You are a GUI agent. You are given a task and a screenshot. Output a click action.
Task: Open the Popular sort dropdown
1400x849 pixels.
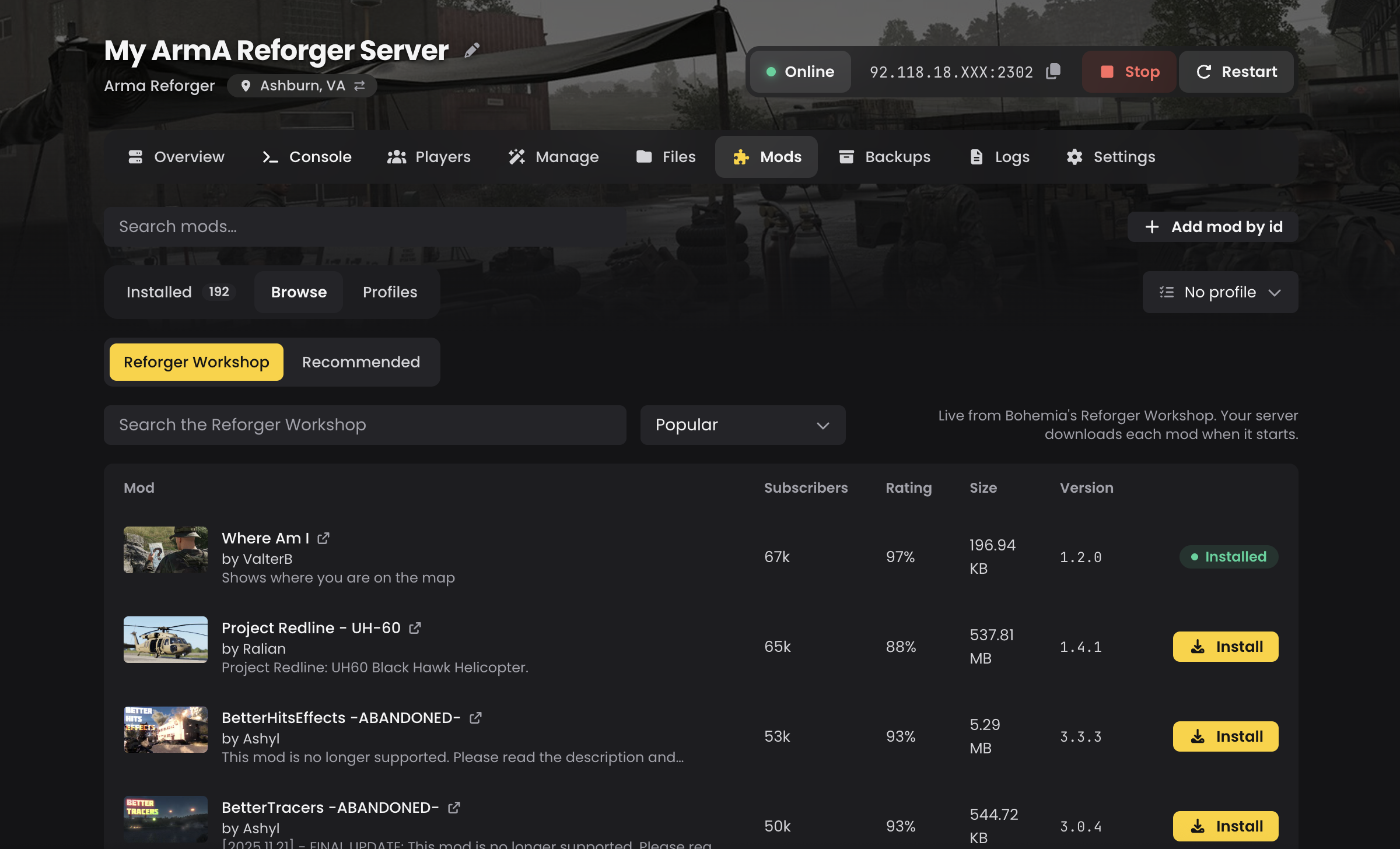[x=743, y=425]
